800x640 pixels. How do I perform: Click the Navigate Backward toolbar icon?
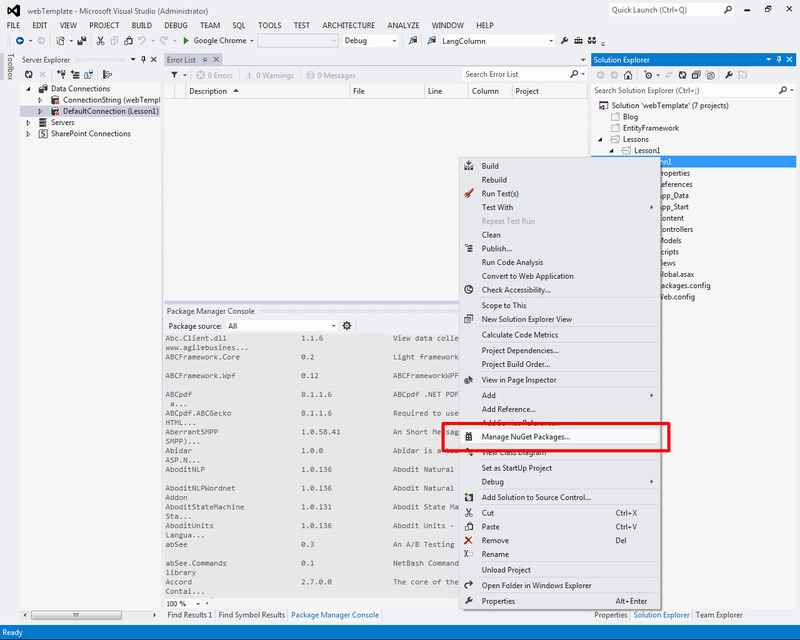point(20,41)
